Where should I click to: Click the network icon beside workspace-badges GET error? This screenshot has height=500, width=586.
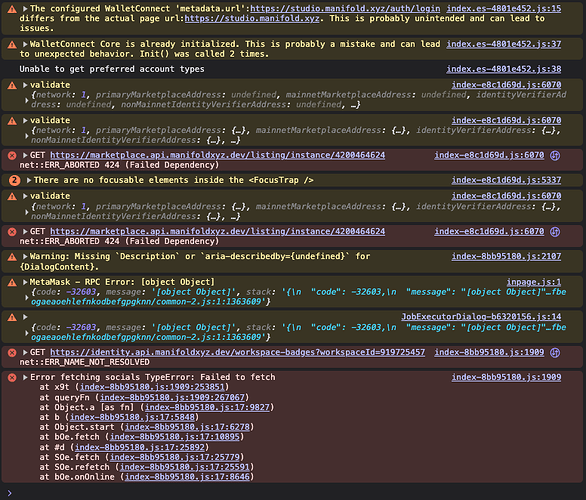(x=555, y=352)
